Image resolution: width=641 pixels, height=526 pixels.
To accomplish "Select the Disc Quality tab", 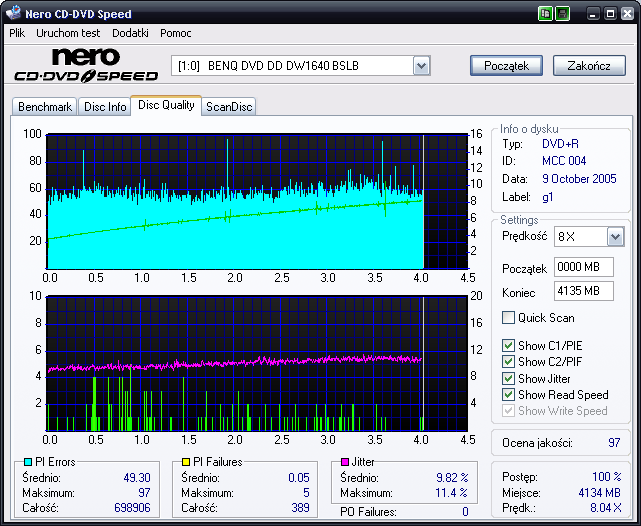I will click(x=166, y=105).
